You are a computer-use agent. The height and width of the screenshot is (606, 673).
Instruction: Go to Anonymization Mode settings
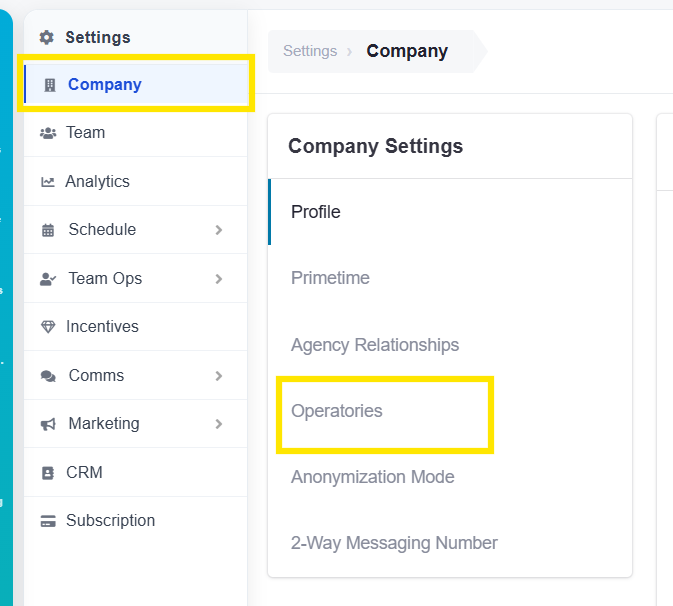[373, 477]
